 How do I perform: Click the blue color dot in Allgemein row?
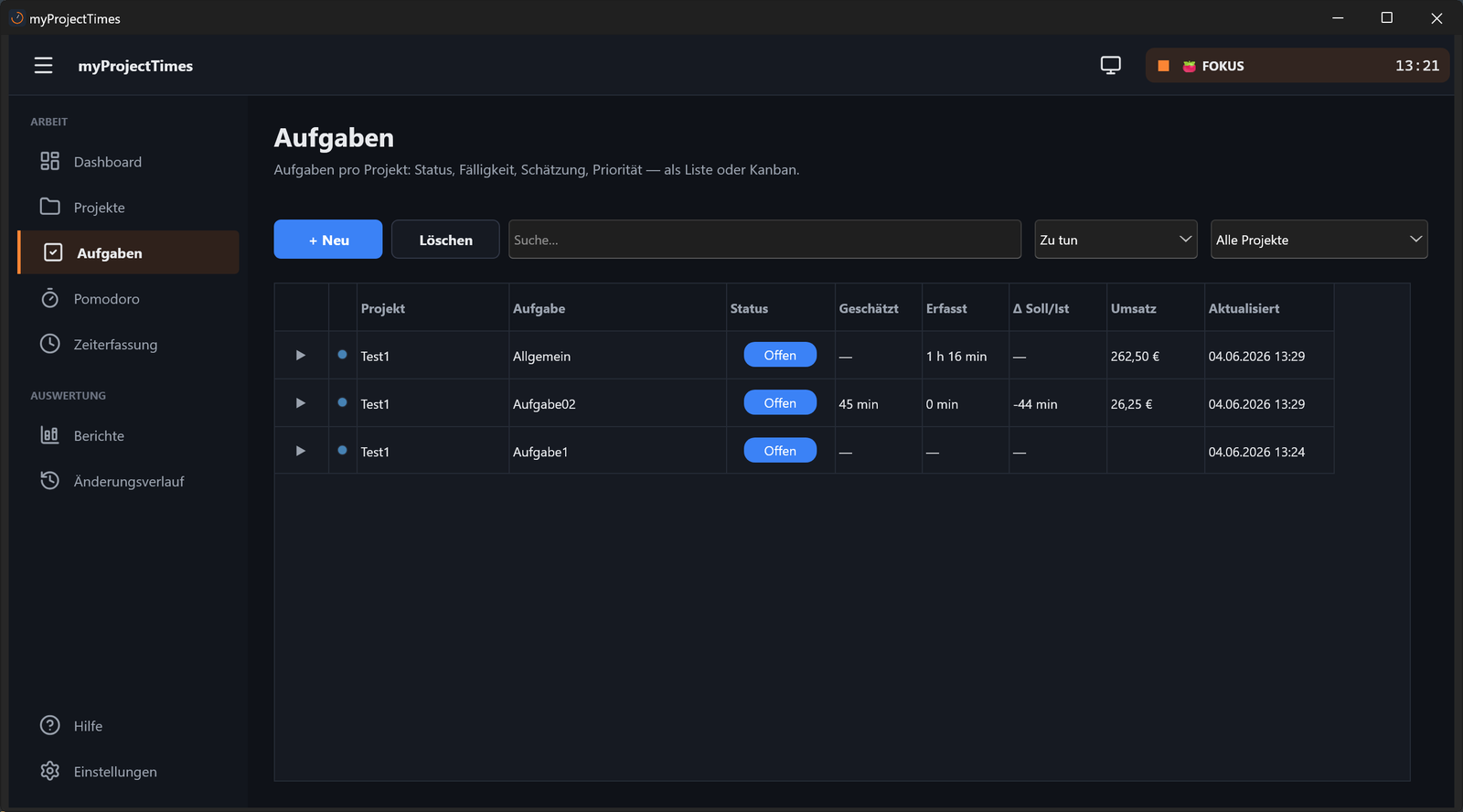342,355
